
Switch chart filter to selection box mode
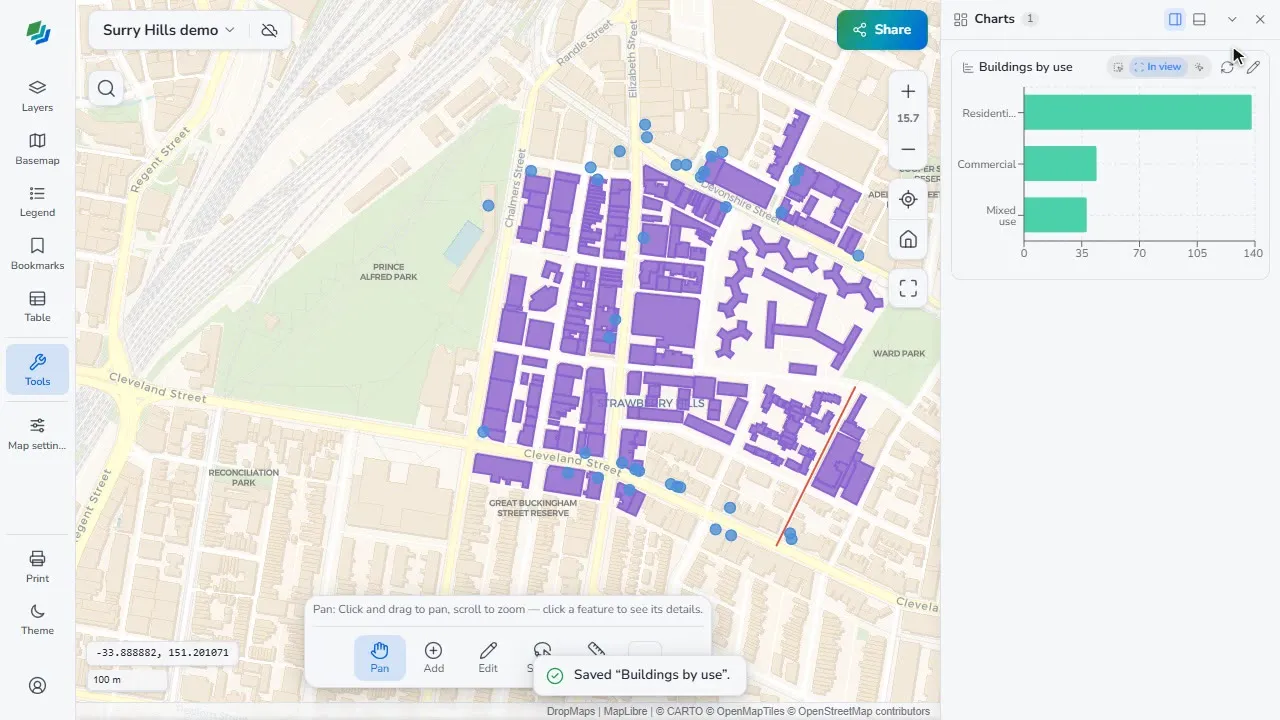[x=1118, y=67]
